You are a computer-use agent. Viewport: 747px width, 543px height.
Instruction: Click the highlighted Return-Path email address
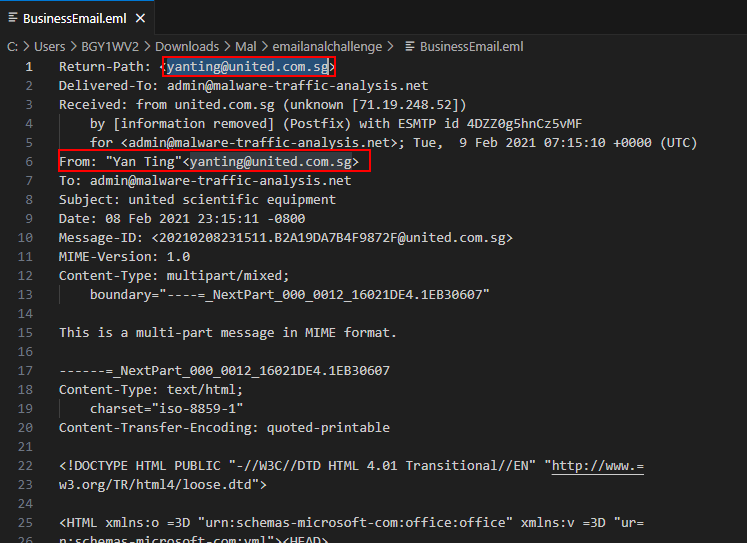click(248, 67)
